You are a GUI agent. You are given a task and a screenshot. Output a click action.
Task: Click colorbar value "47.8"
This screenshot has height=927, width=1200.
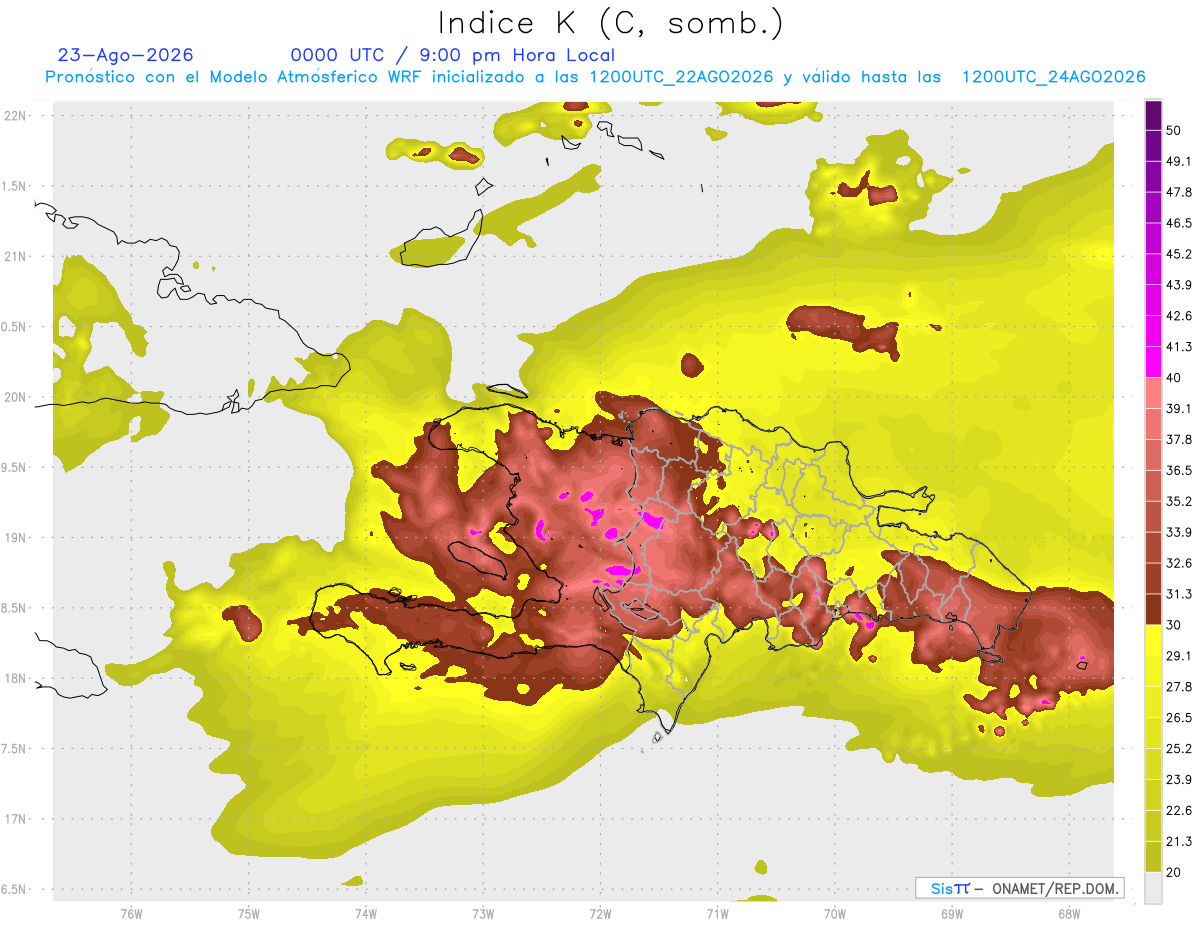pyautogui.click(x=1179, y=192)
